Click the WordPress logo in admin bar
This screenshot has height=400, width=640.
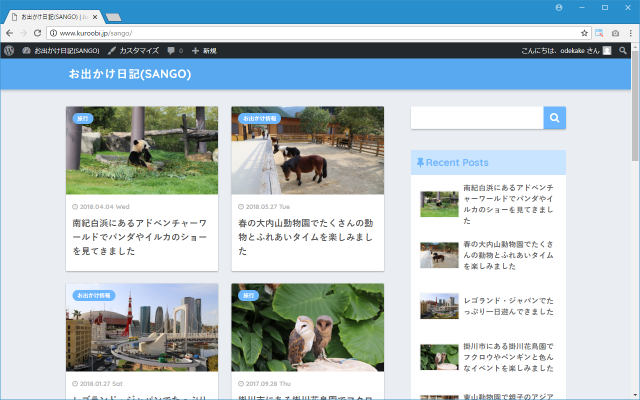pos(9,50)
